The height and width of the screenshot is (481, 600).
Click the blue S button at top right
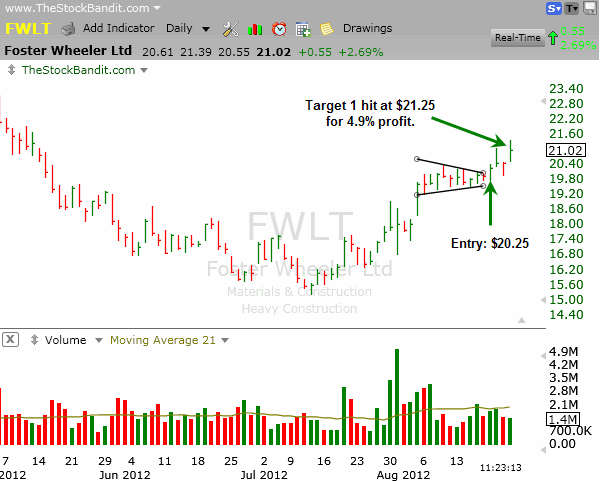553,8
